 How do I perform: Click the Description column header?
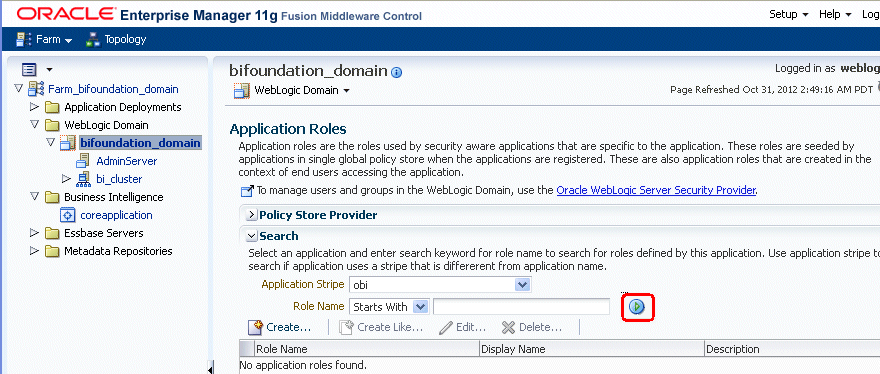[x=792, y=349]
